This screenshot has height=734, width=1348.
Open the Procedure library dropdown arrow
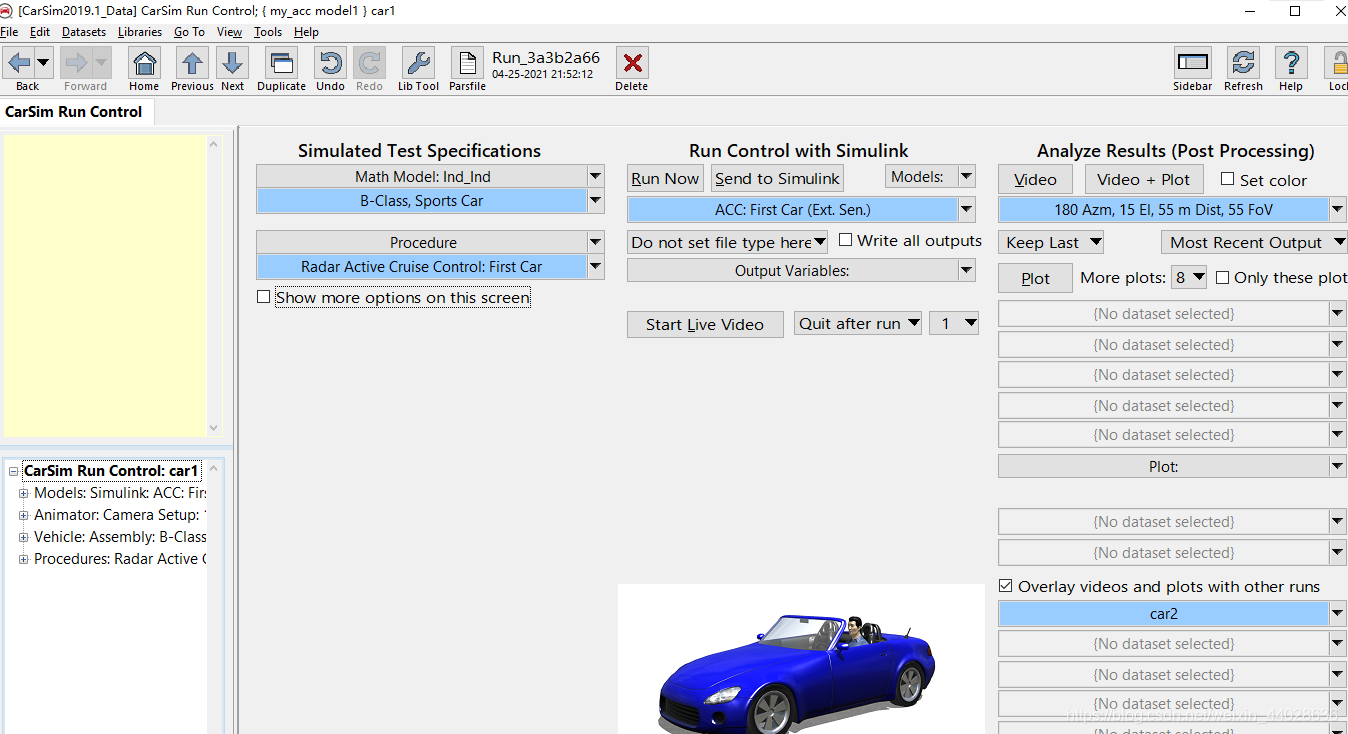(595, 242)
